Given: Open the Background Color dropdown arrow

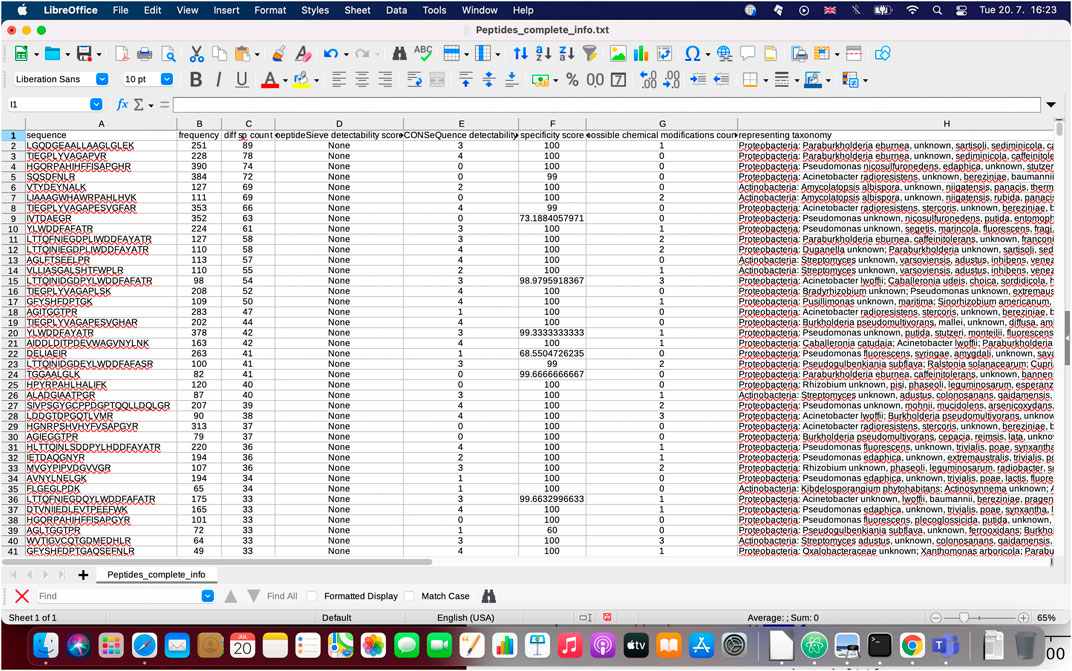Looking at the screenshot, I should click(x=317, y=81).
